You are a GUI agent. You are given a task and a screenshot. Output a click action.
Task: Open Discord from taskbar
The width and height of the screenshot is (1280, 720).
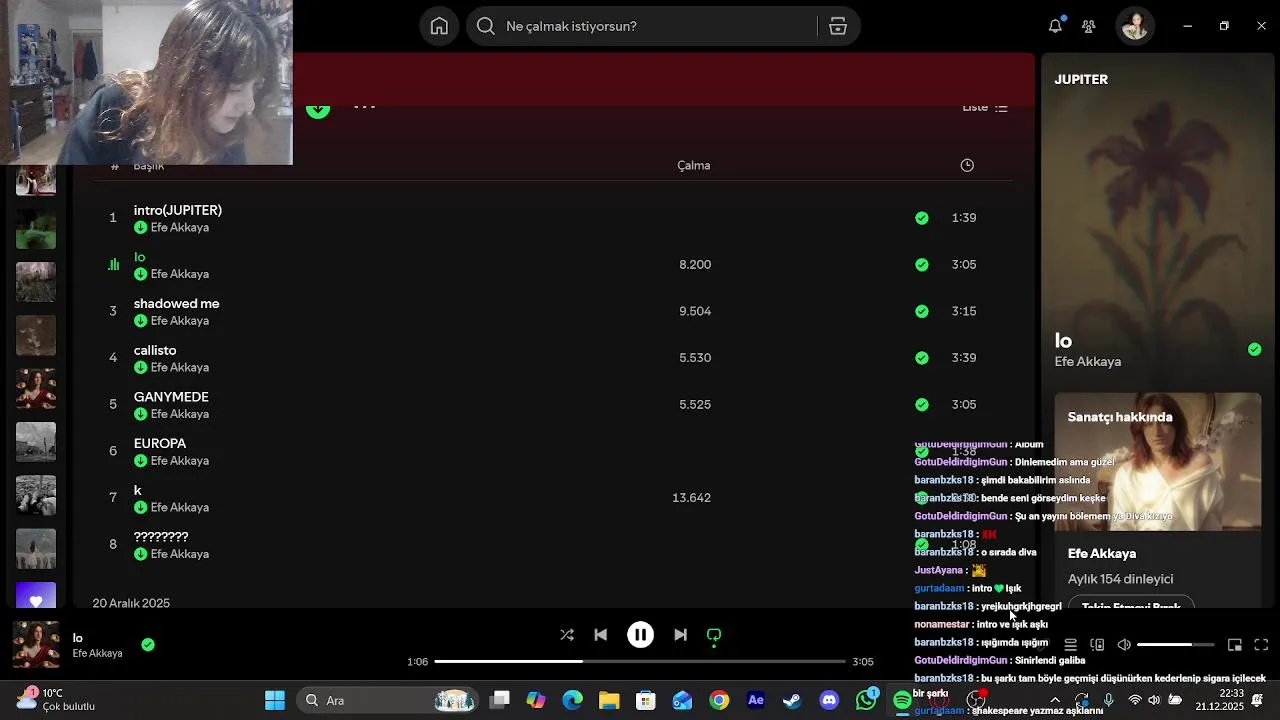pyautogui.click(x=829, y=700)
